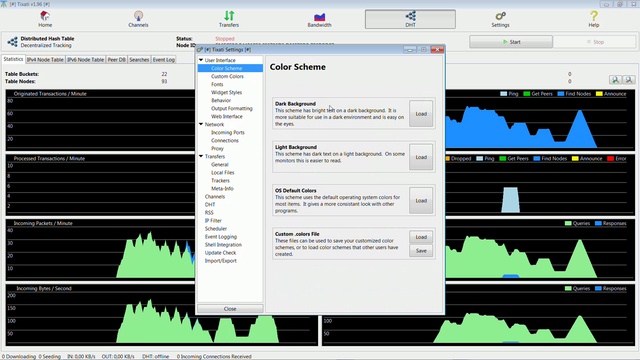Open Shell Integration settings item

(x=223, y=245)
